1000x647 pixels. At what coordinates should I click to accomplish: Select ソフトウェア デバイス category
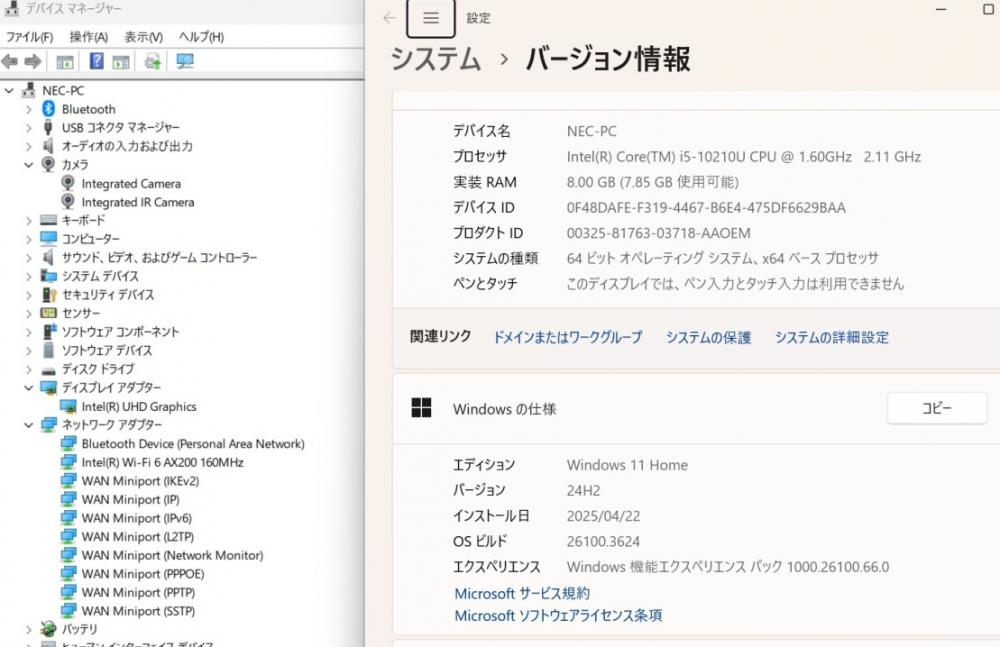coord(107,350)
